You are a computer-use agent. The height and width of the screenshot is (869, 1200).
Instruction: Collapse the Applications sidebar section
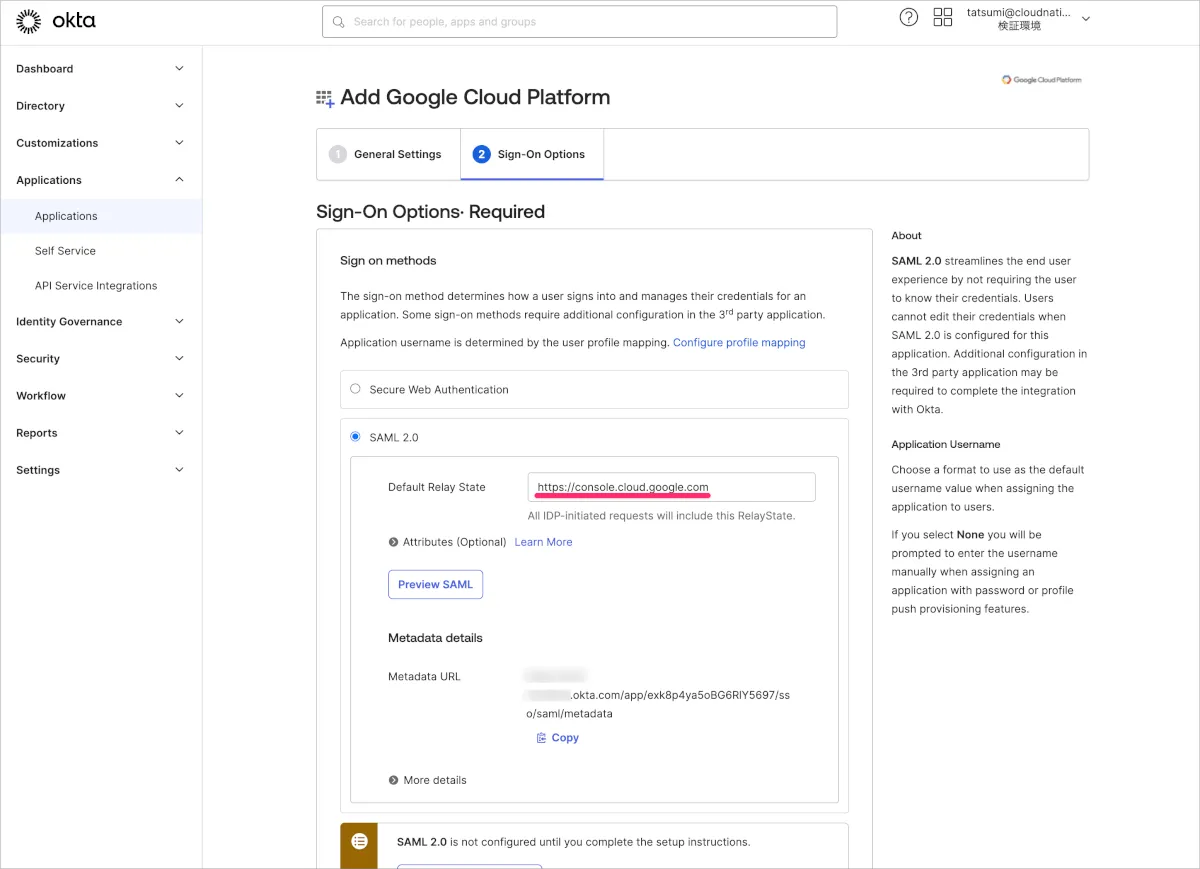[x=179, y=180]
